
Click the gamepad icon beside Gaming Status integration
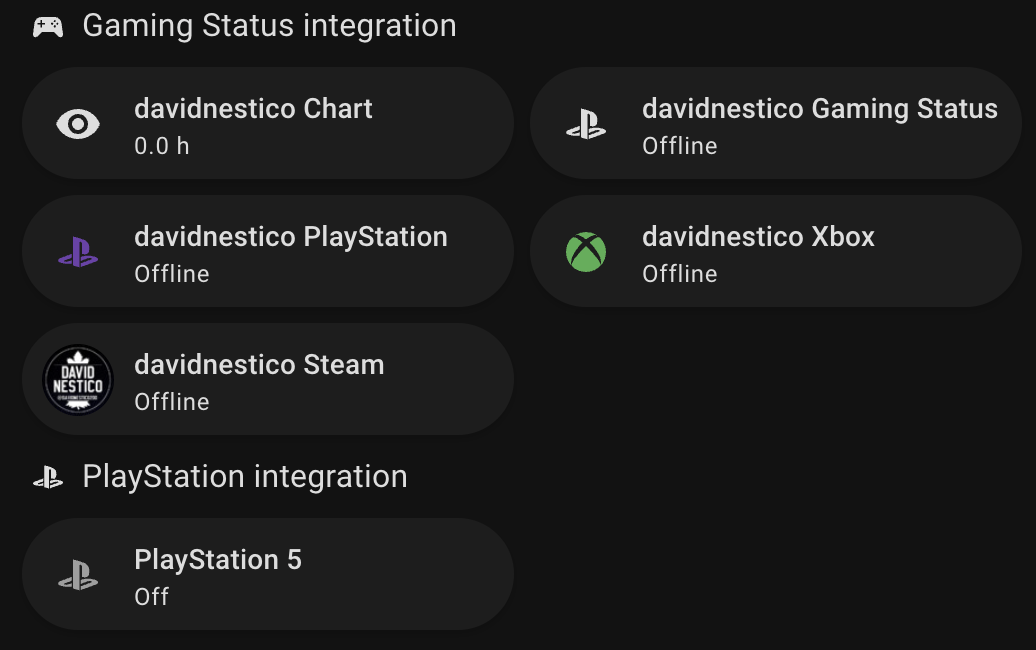point(48,27)
